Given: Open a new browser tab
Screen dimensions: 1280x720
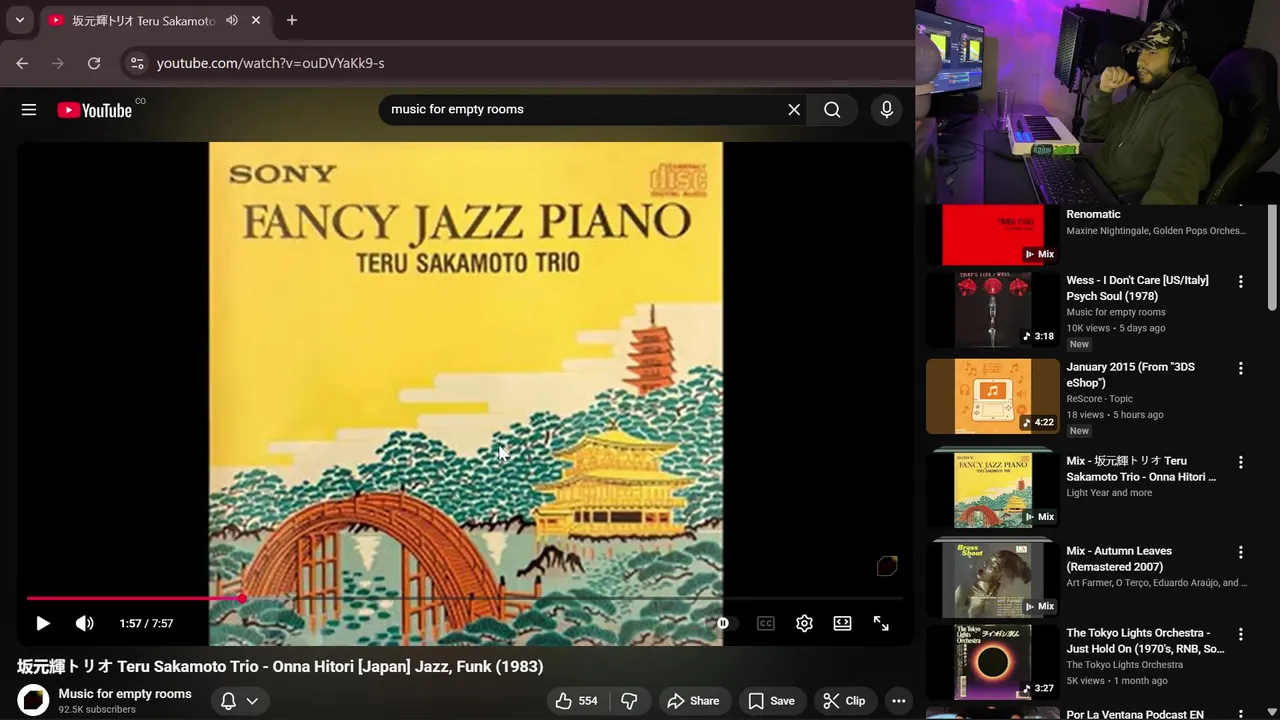Looking at the screenshot, I should click(x=292, y=20).
